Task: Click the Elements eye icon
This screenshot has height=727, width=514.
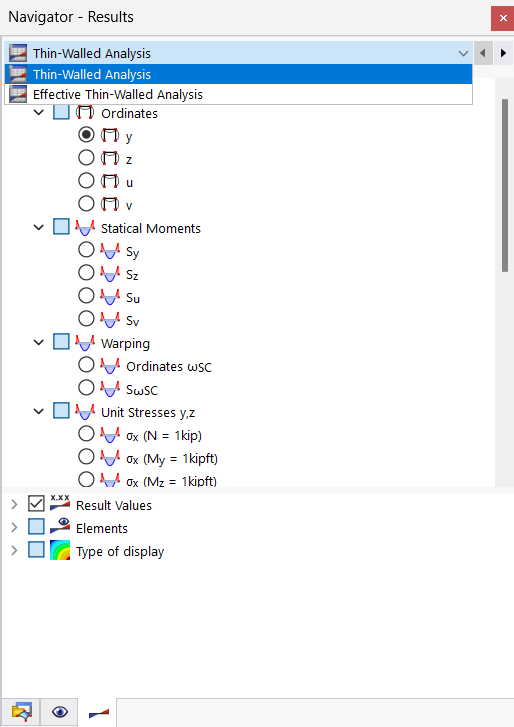Action: point(60,526)
